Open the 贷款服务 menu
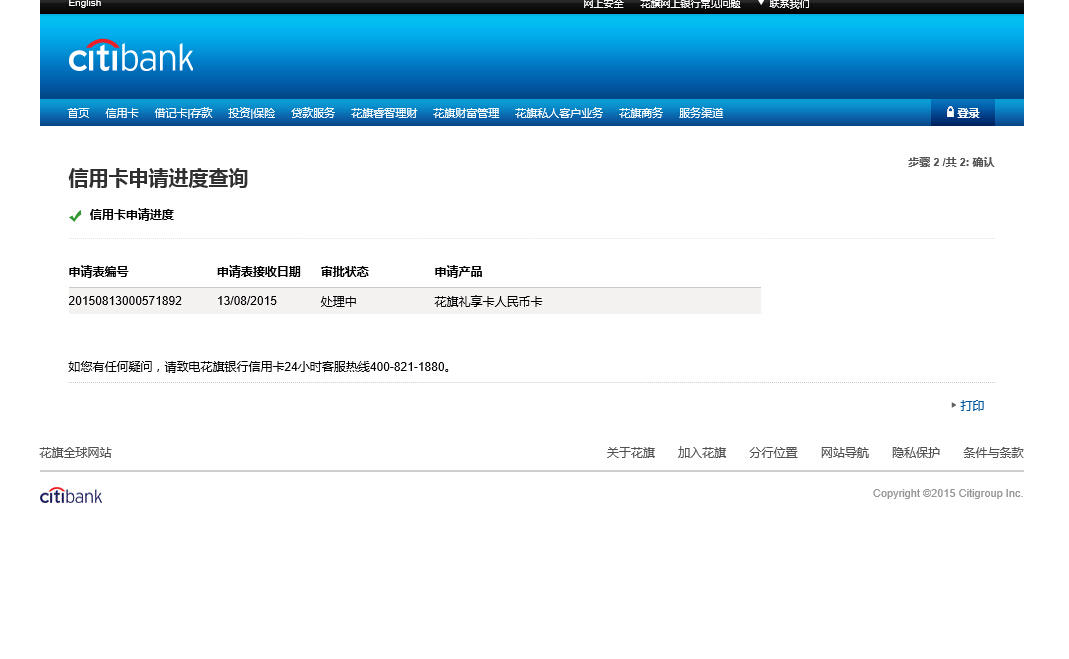1069x659 pixels. [313, 113]
